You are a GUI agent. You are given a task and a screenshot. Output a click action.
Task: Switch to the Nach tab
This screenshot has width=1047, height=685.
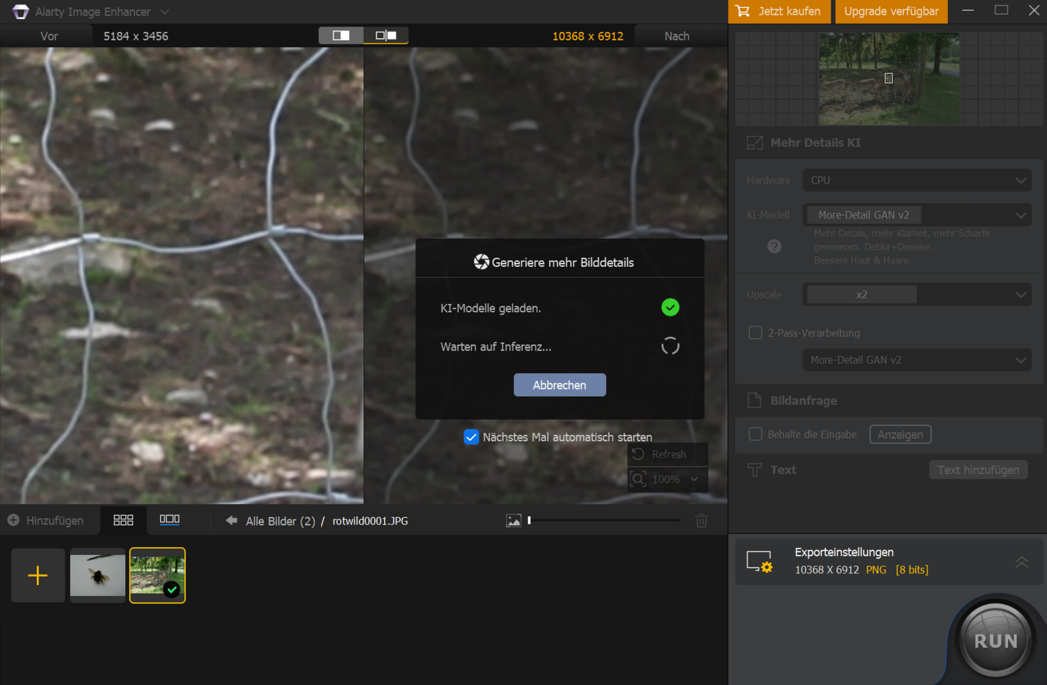[680, 35]
